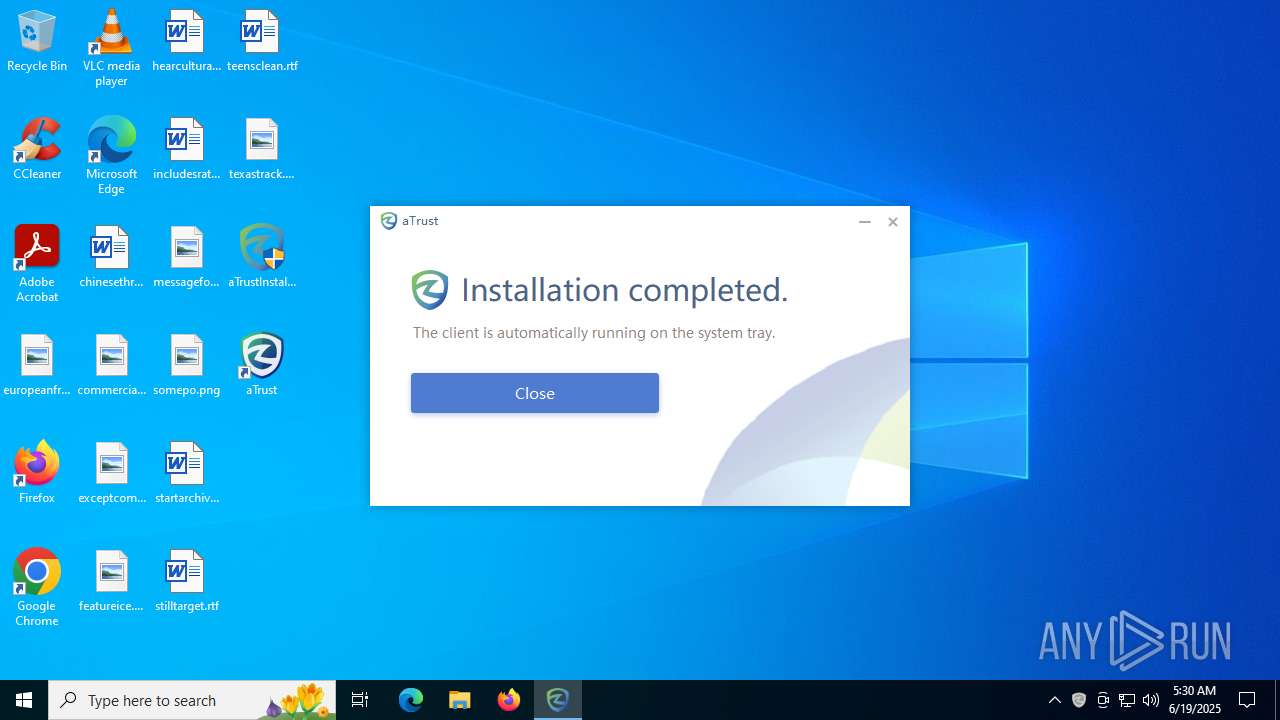Click the security shield tray icon
Screen dimensions: 1280x720
click(x=1079, y=700)
